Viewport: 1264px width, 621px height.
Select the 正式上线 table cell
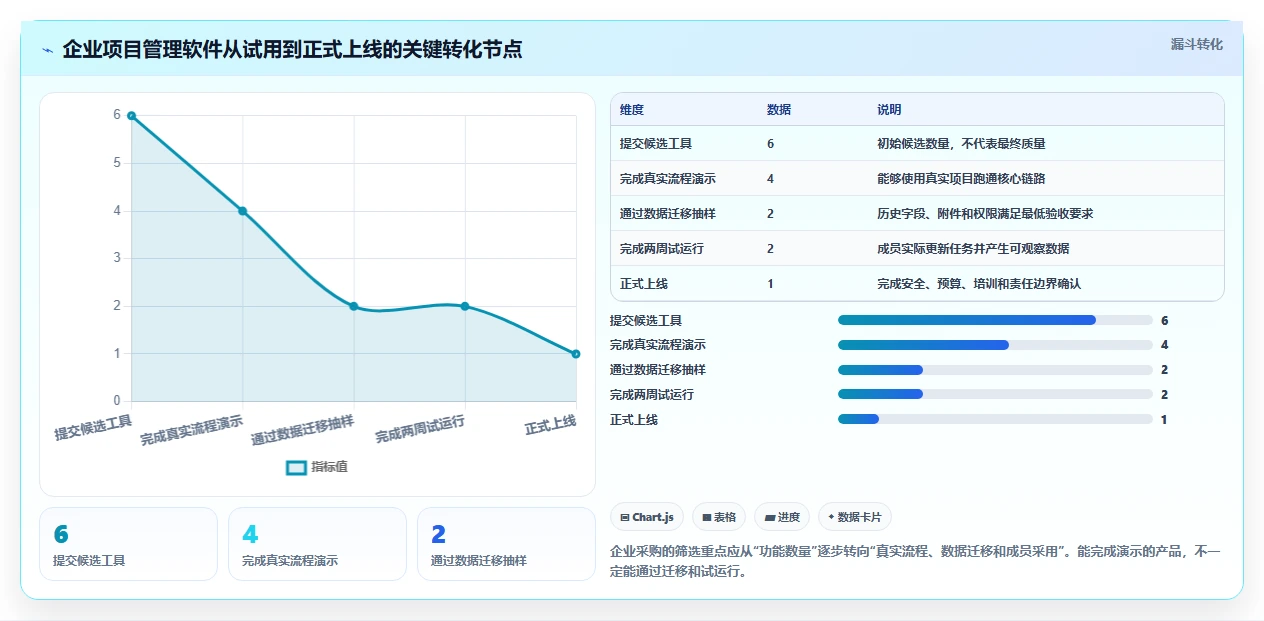[x=644, y=284]
